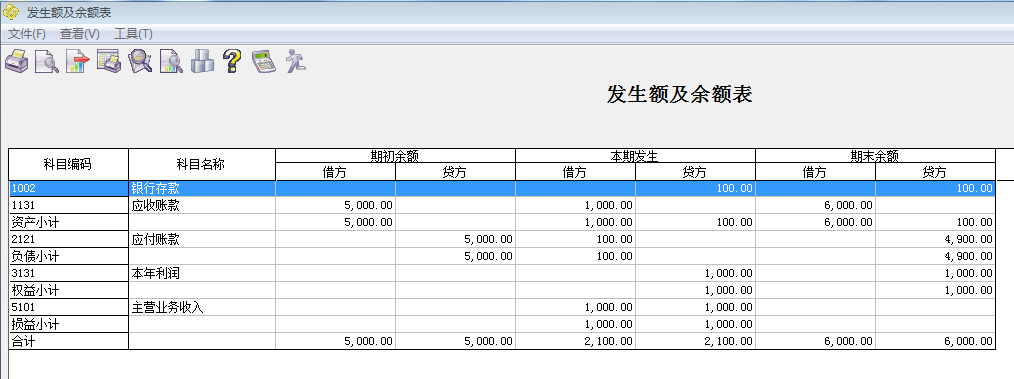The width and height of the screenshot is (1014, 379).
Task: Click the table-with-printer setup icon
Action: (x=109, y=61)
